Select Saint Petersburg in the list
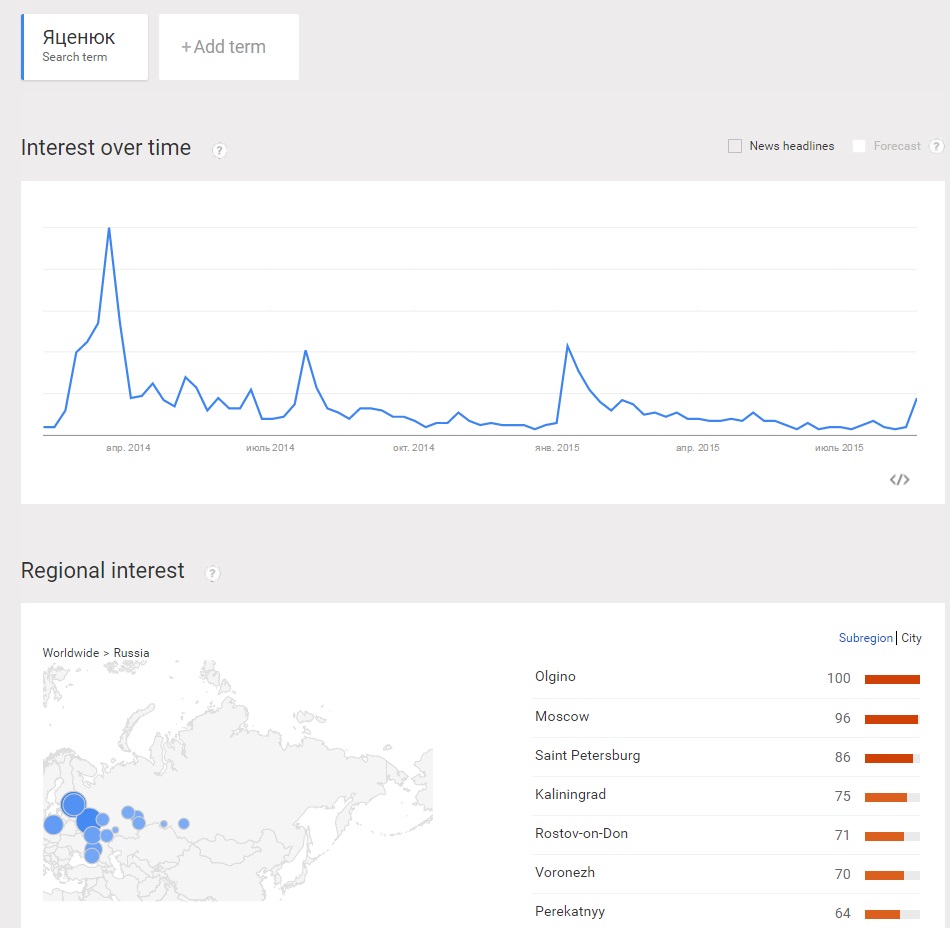 pos(587,756)
